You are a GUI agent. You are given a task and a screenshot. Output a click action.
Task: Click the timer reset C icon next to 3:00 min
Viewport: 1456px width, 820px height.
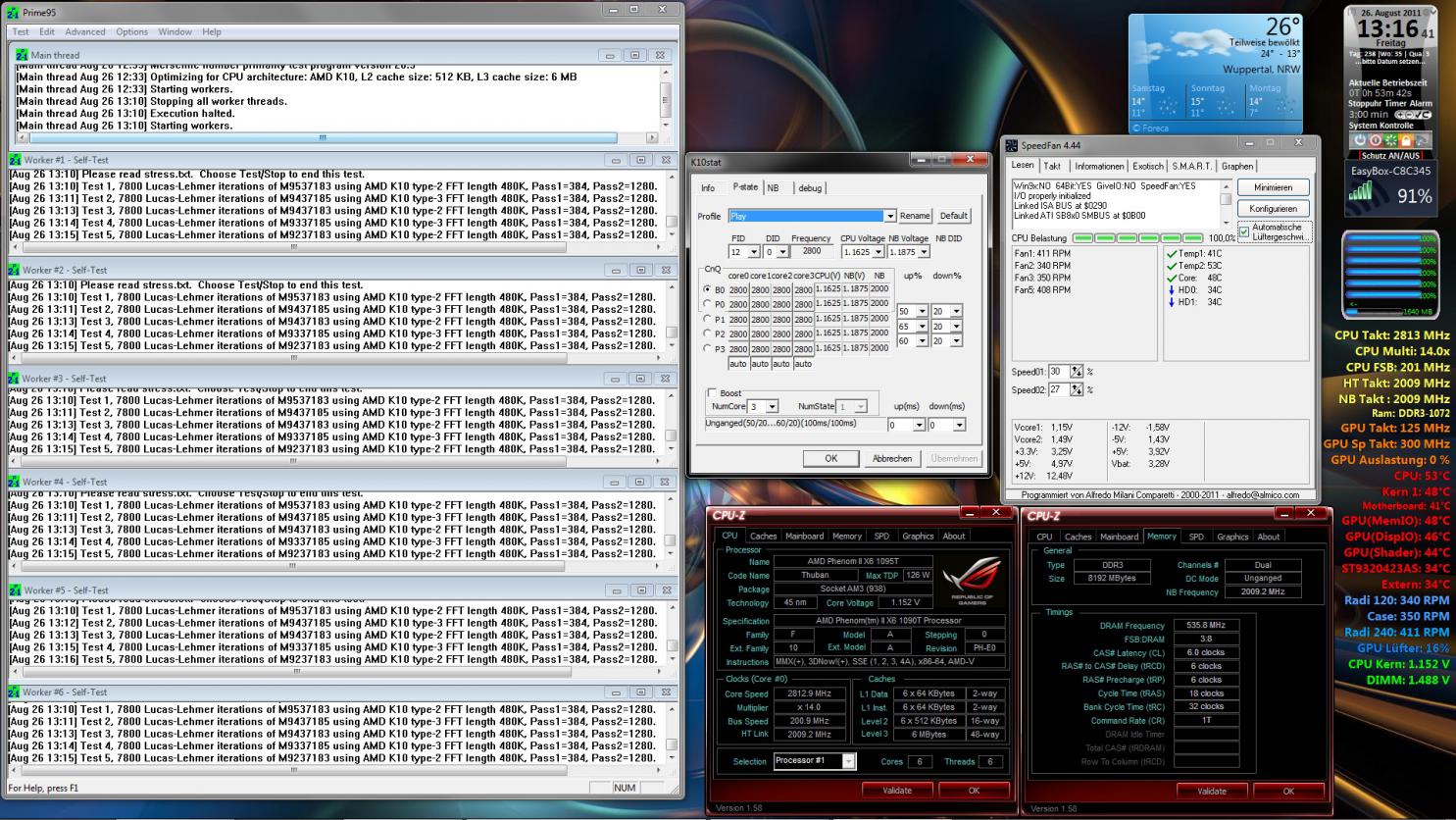point(1426,115)
